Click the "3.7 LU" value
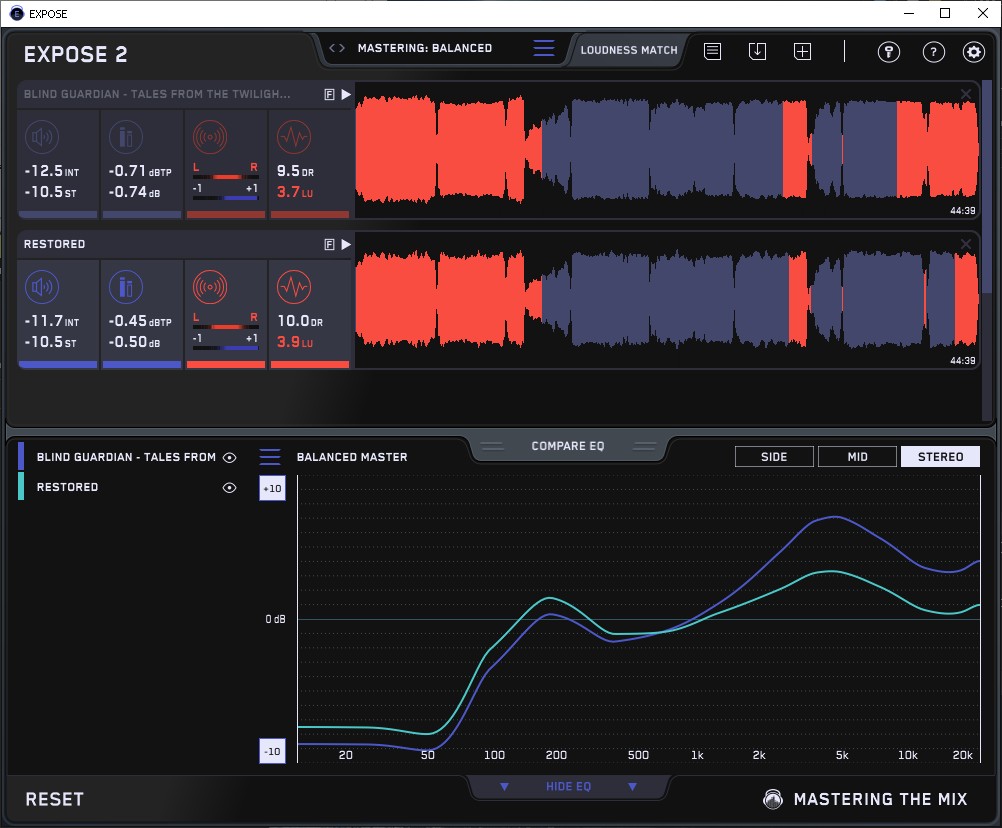 tap(295, 192)
